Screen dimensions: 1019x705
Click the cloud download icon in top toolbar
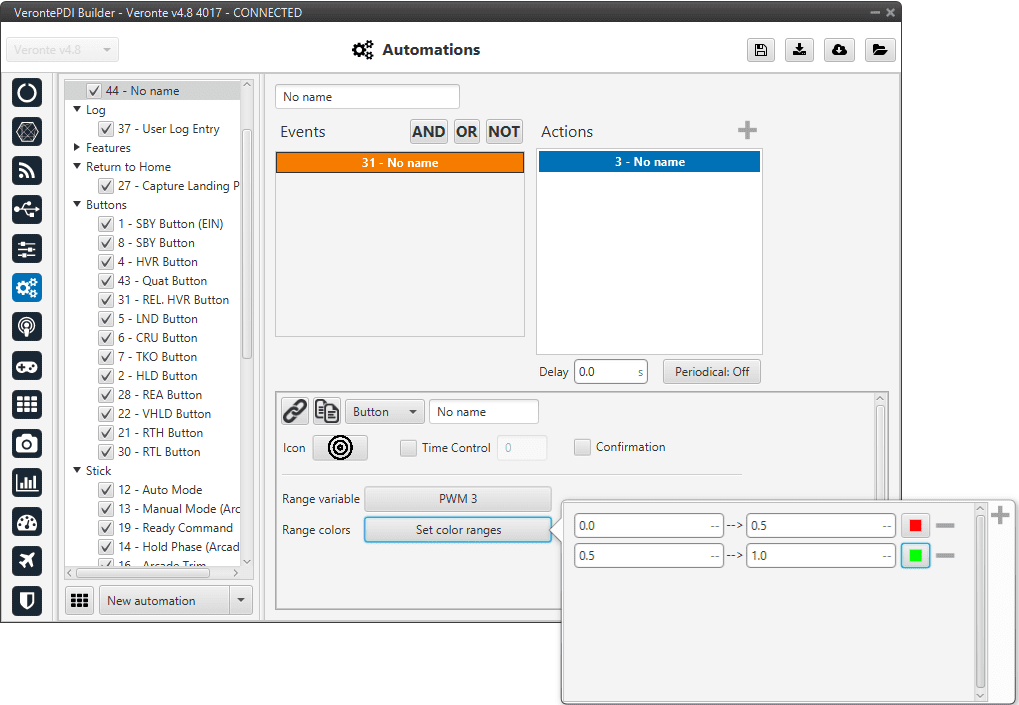[x=840, y=50]
